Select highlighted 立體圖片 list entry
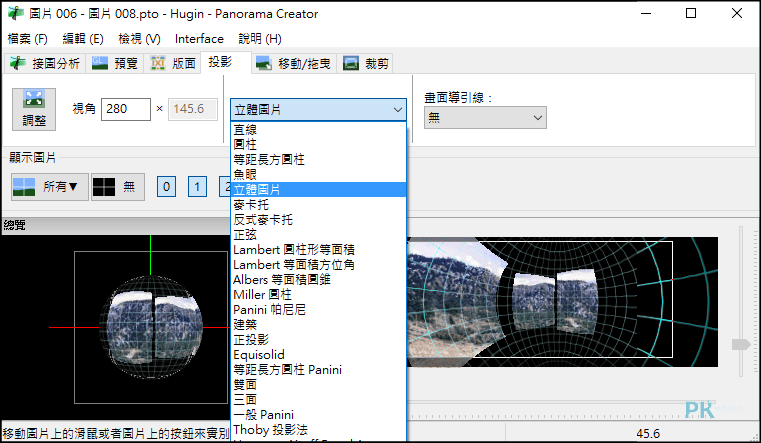 tap(318, 190)
